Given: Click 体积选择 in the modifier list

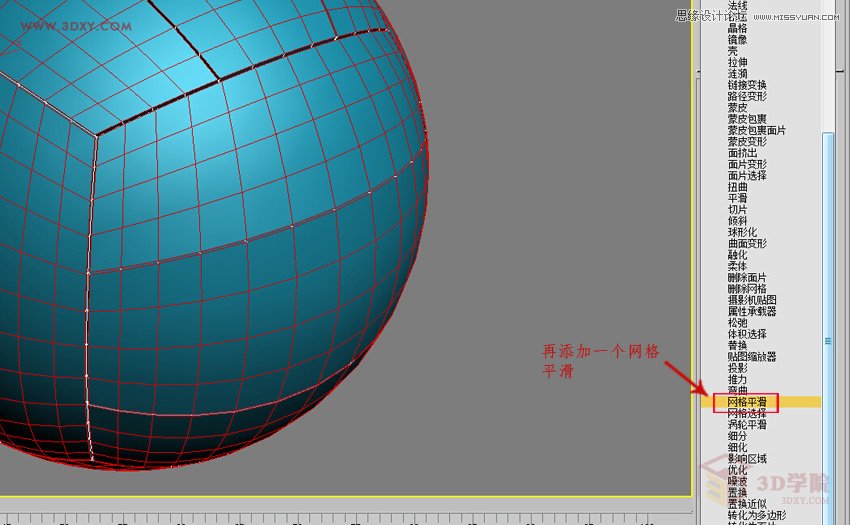Looking at the screenshot, I should pyautogui.click(x=746, y=334).
